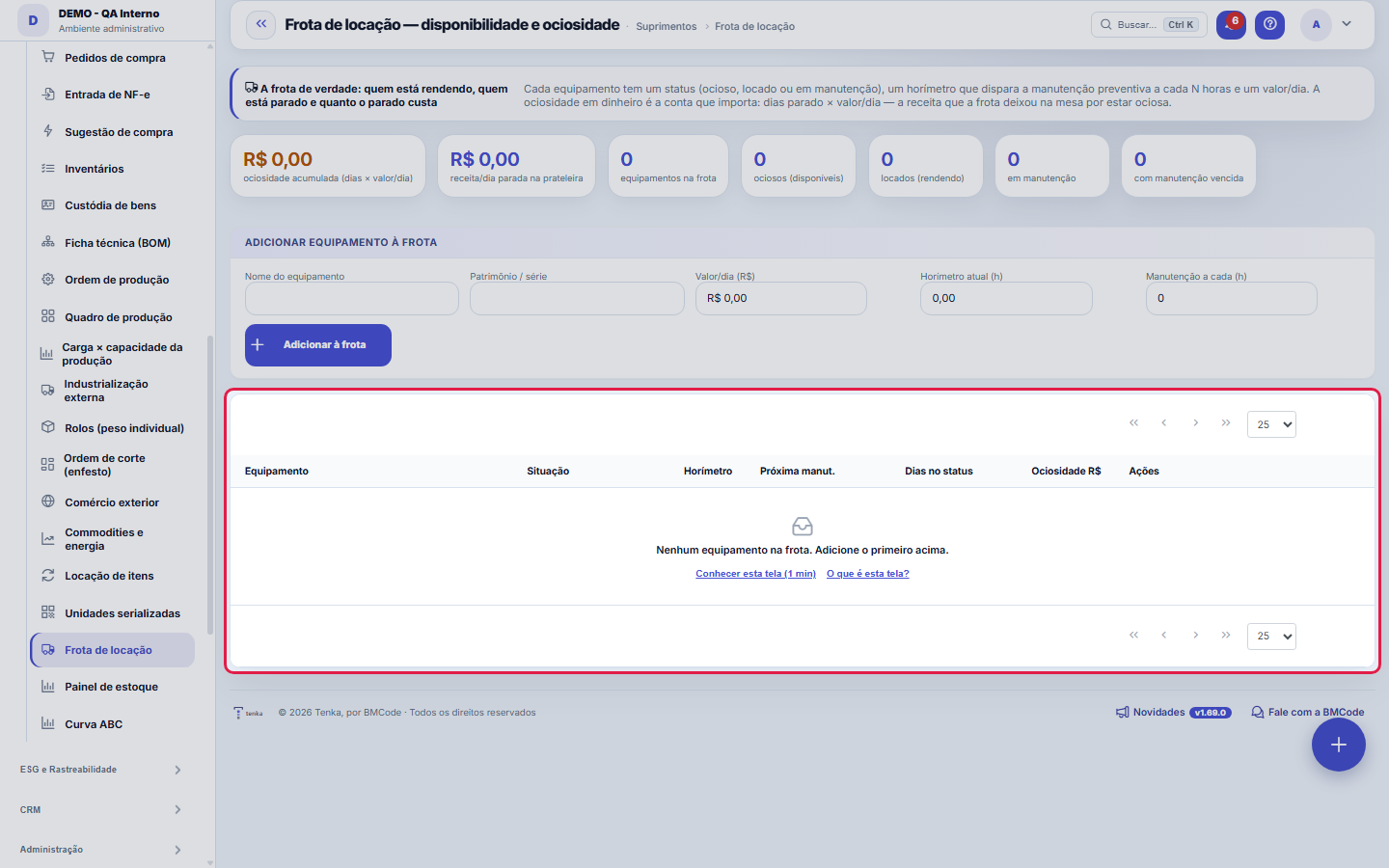Open Commodities e energia menu item
Screen dimensions: 1389x868
coord(112,539)
